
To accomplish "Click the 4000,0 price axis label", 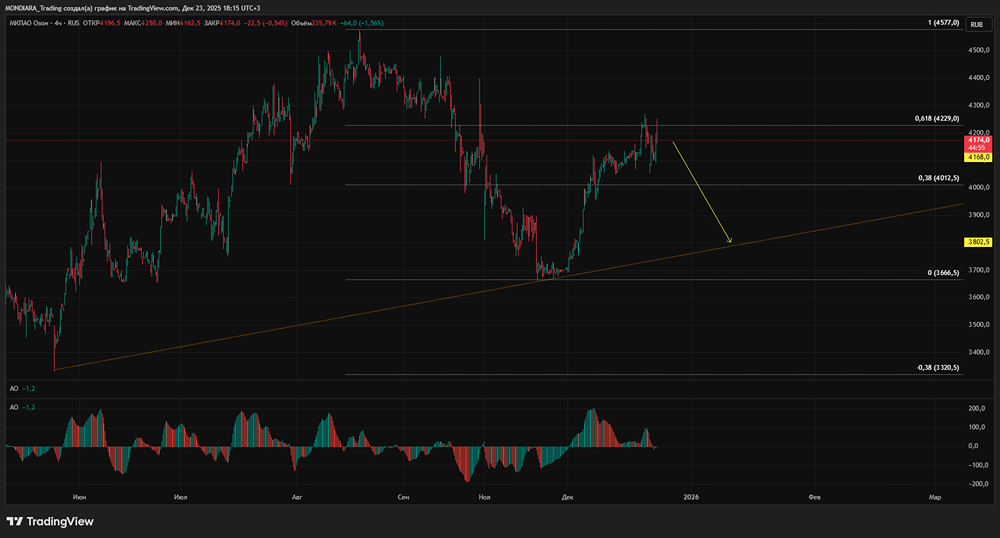I will [x=978, y=187].
